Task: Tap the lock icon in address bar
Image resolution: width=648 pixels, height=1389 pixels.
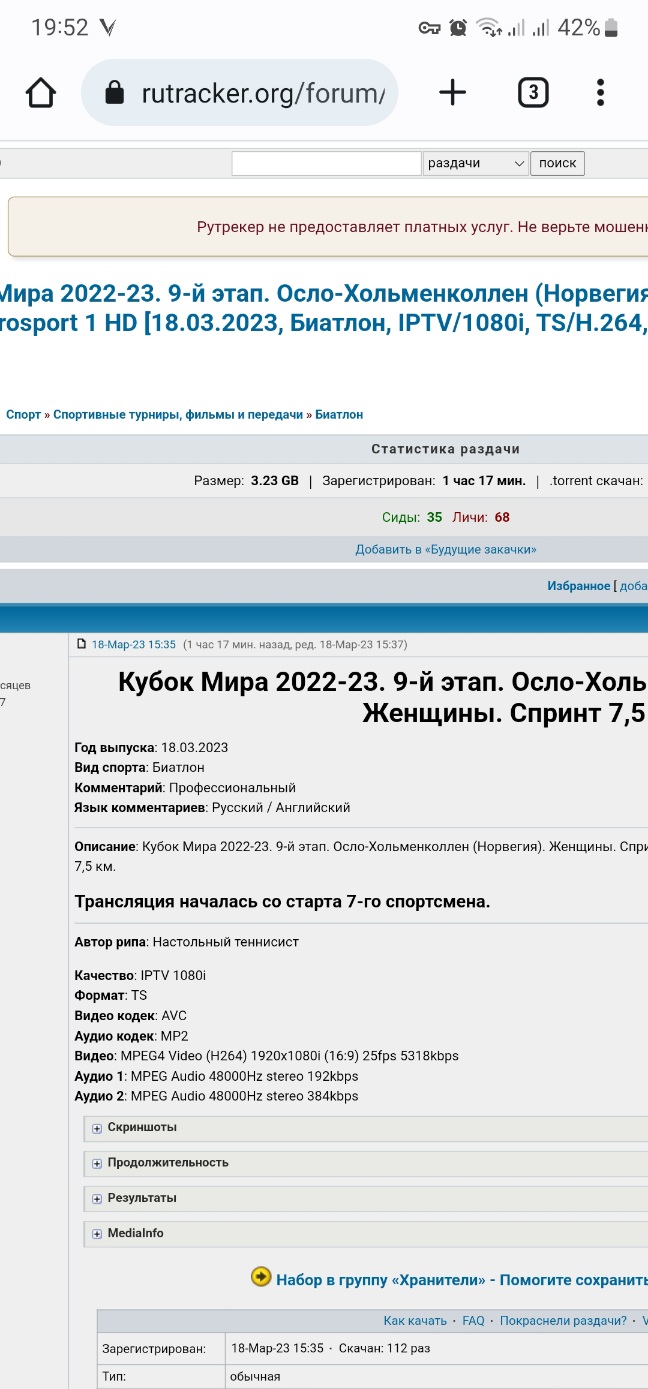Action: pyautogui.click(x=114, y=94)
